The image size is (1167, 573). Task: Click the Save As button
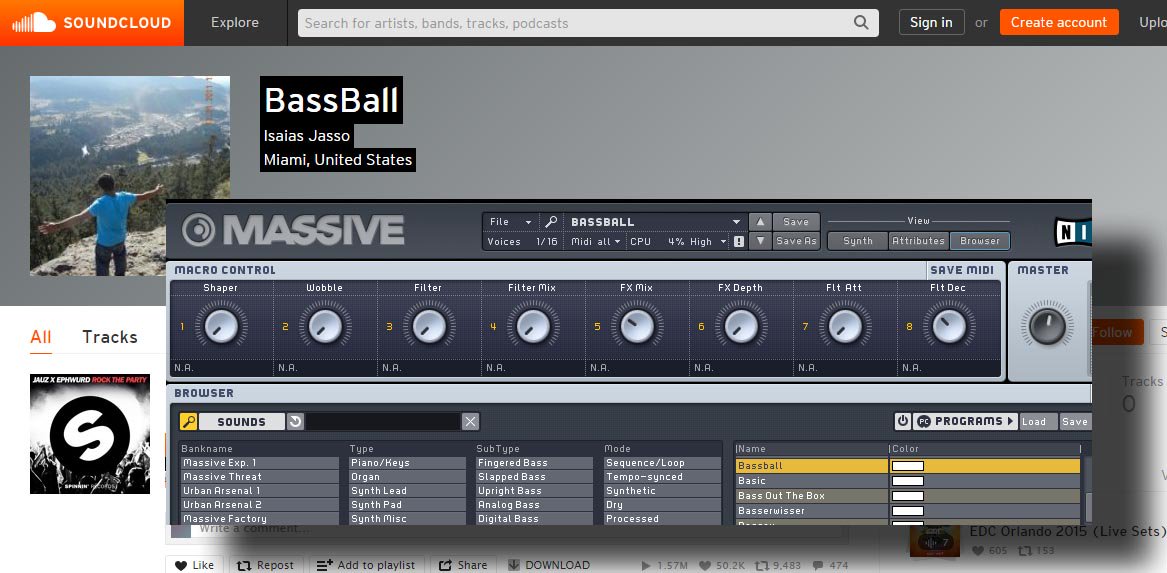(796, 241)
